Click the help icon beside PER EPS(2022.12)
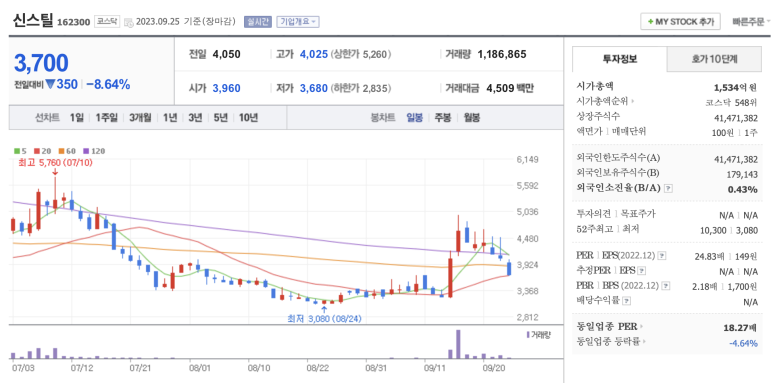Screen dimensions: 773x383 662,256
